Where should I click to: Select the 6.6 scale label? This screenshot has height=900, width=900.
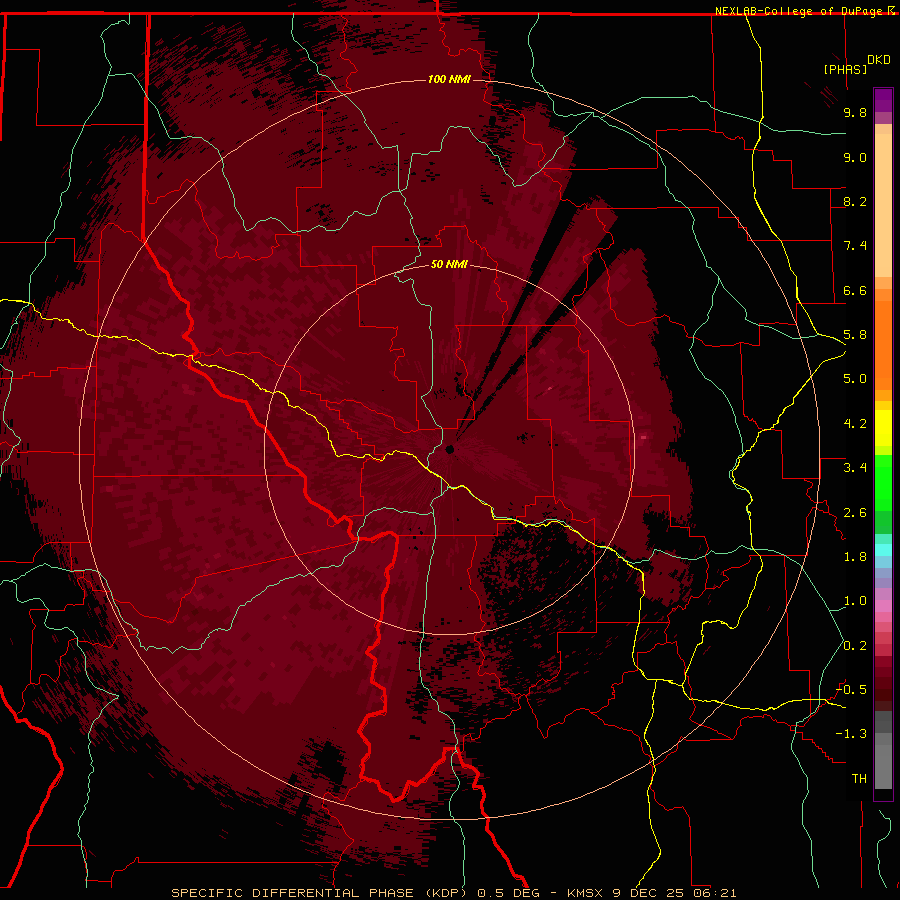855,290
